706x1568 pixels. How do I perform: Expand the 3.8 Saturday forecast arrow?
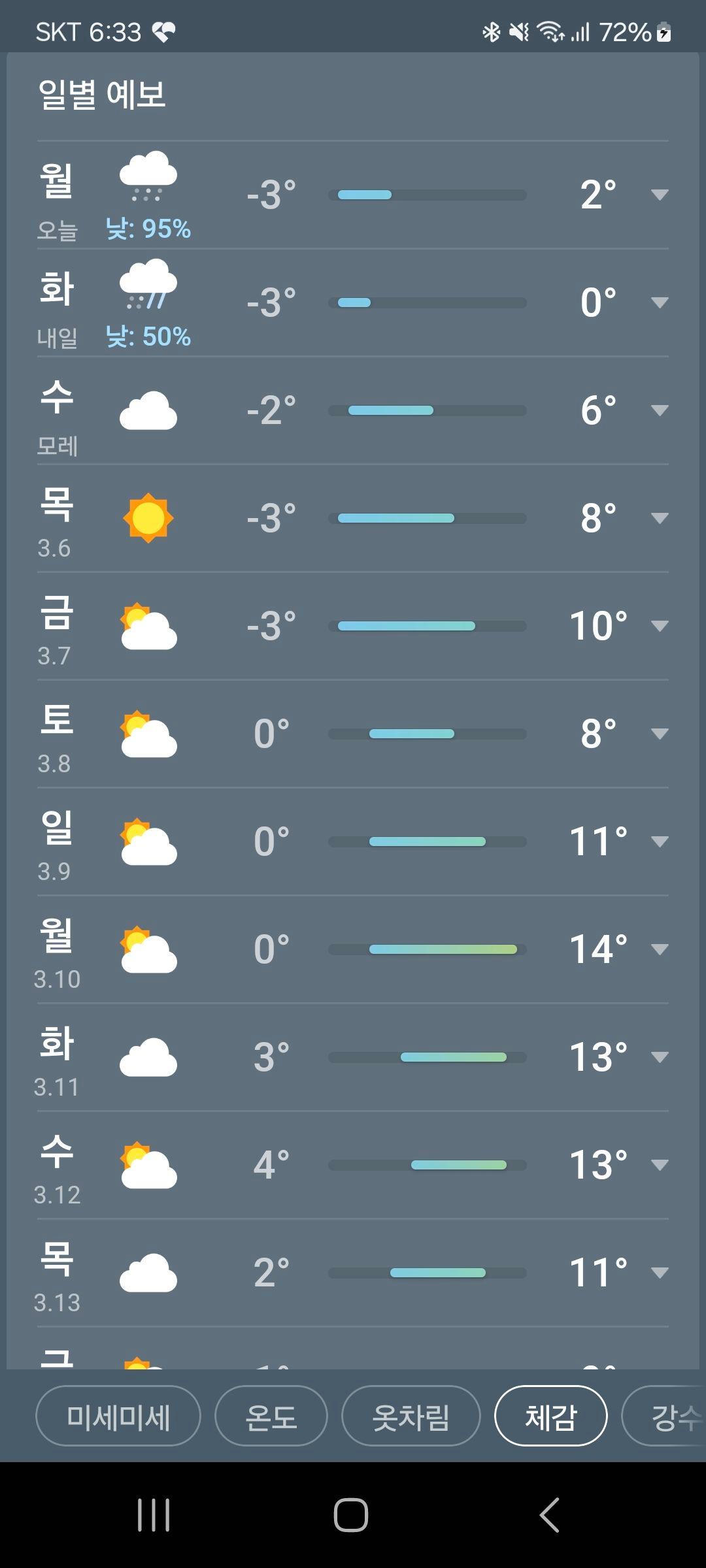coord(660,734)
